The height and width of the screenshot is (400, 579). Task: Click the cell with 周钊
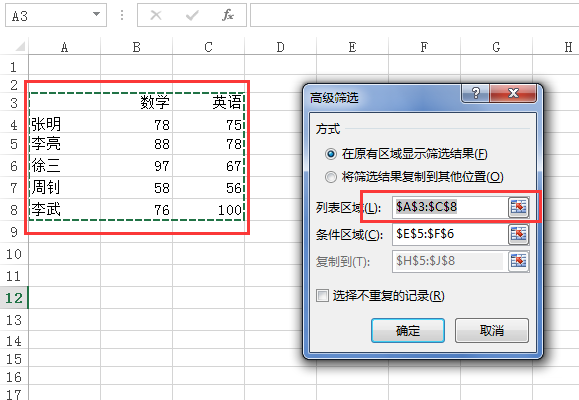(64, 188)
